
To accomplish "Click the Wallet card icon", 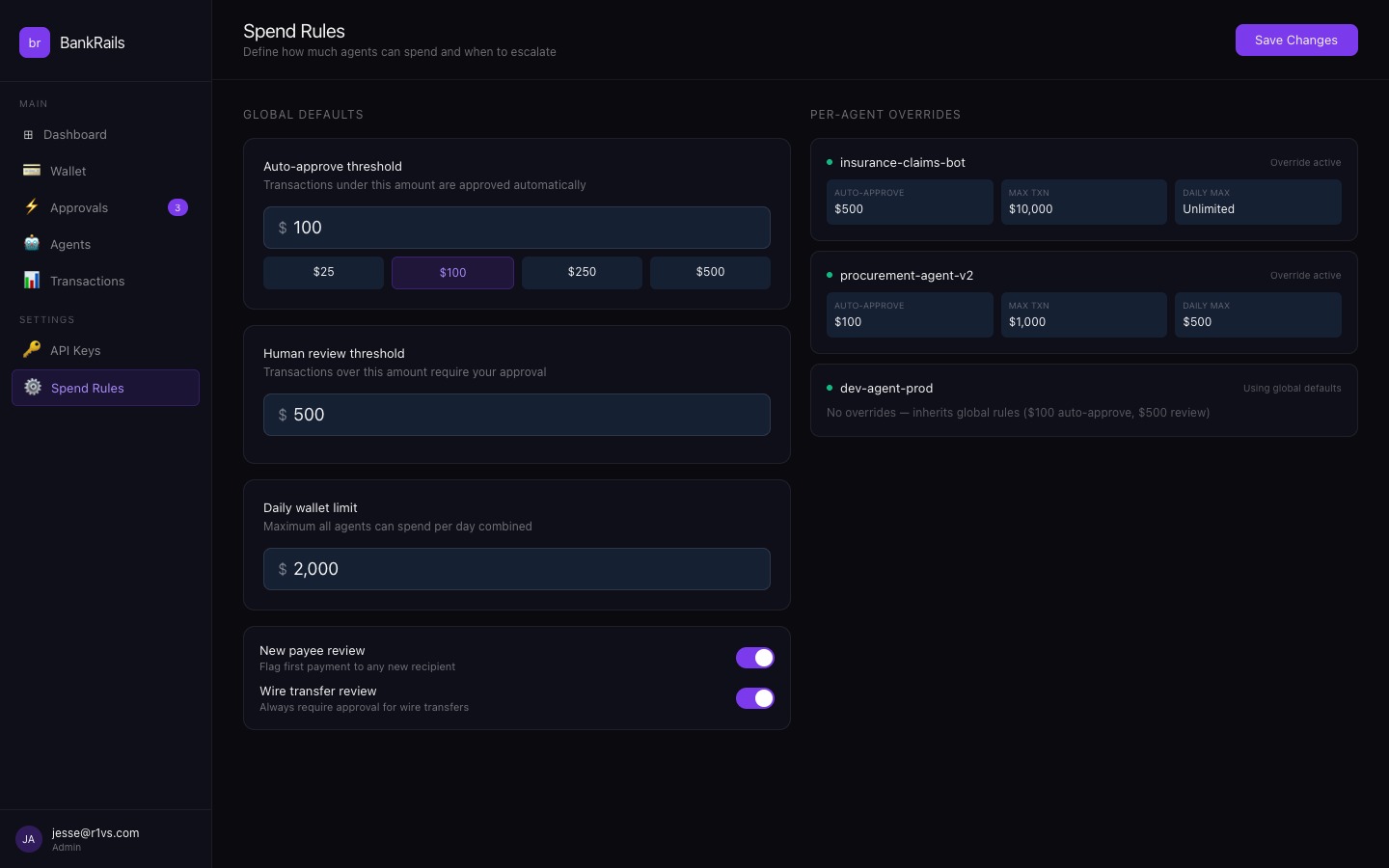I will [x=32, y=171].
